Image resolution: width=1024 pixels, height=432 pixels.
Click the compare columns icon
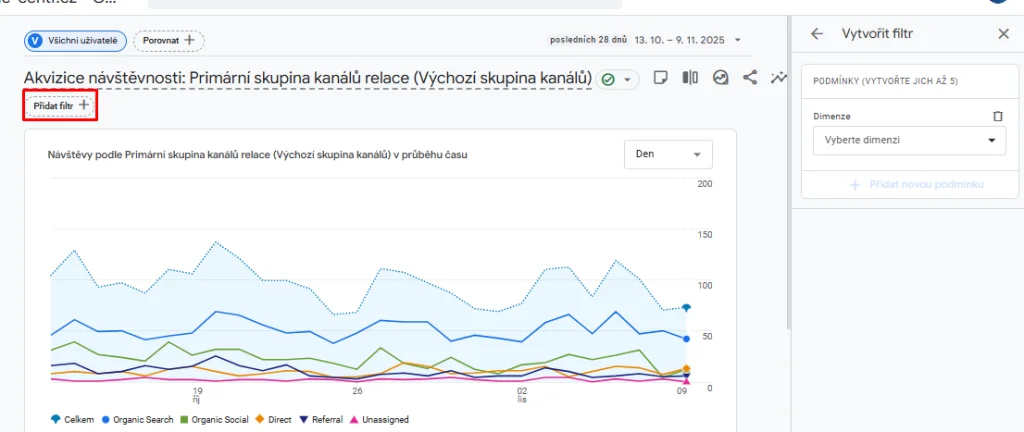tap(690, 78)
